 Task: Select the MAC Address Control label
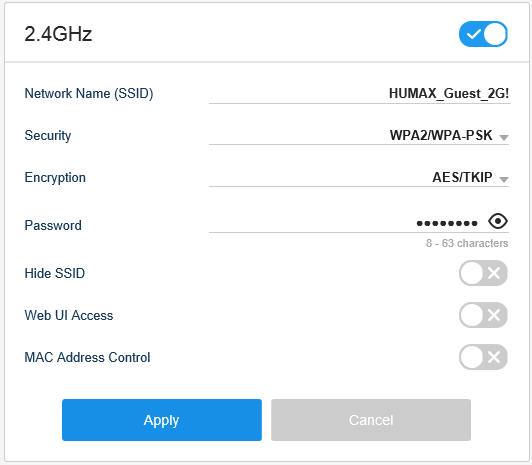click(87, 357)
